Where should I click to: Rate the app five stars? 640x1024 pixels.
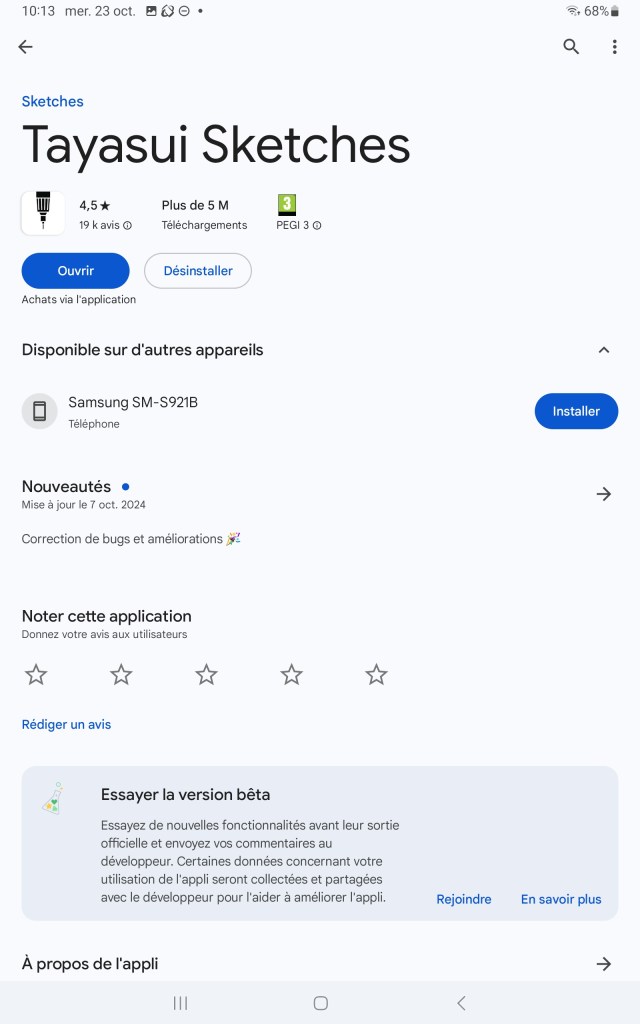click(376, 675)
